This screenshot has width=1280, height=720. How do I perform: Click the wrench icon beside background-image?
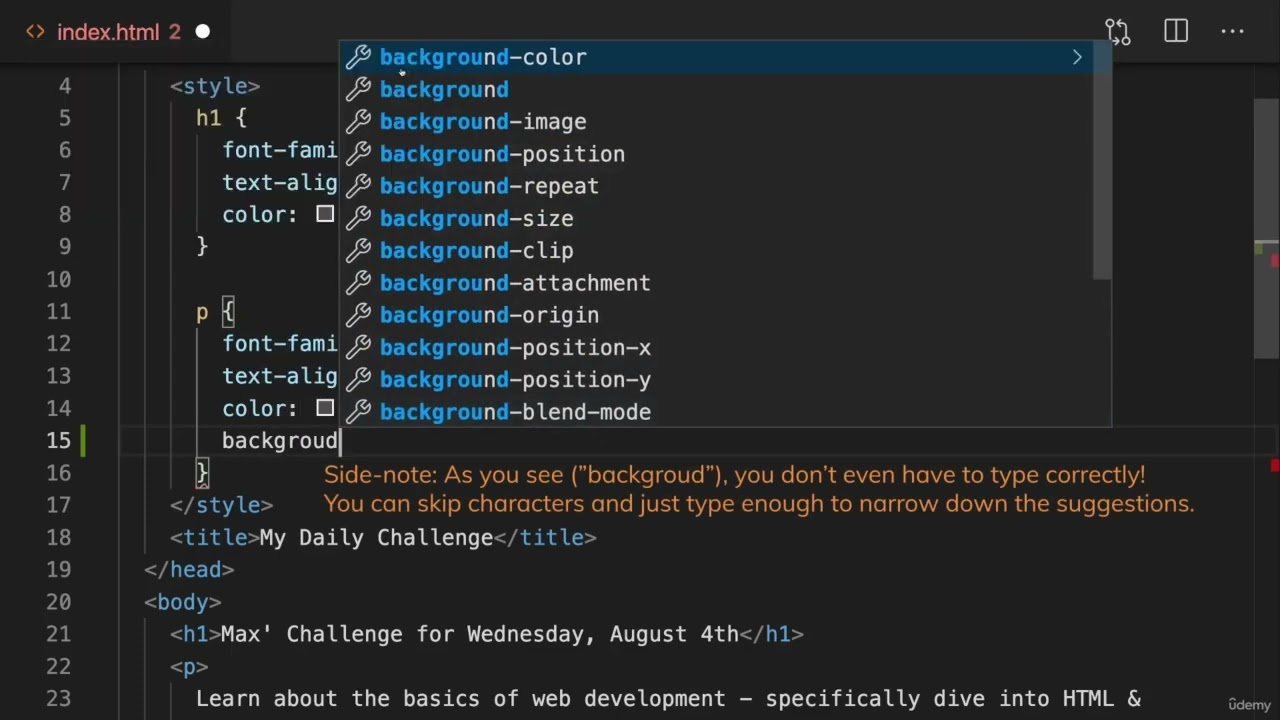pyautogui.click(x=358, y=122)
